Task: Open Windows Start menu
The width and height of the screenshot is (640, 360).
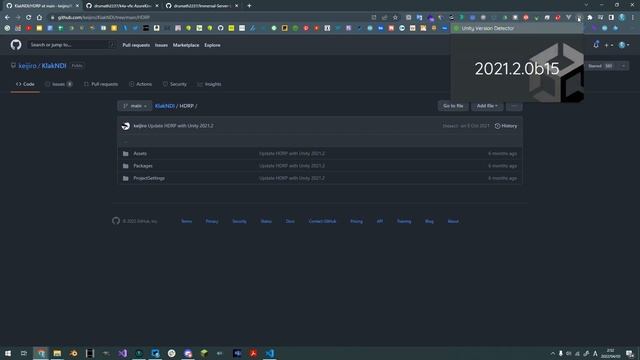Action: tap(8, 353)
